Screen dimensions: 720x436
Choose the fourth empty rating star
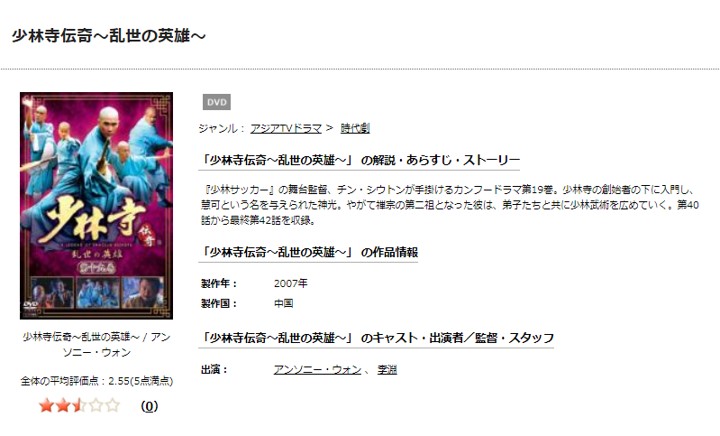point(96,405)
